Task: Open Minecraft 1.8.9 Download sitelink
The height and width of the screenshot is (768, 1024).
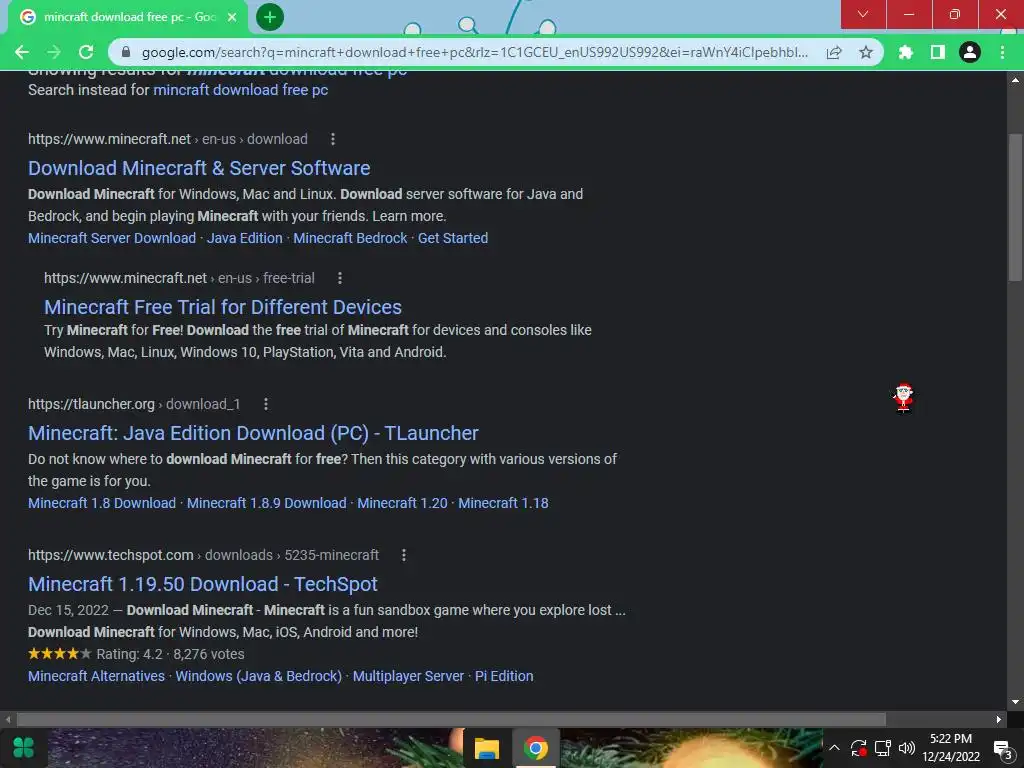Action: [x=266, y=503]
